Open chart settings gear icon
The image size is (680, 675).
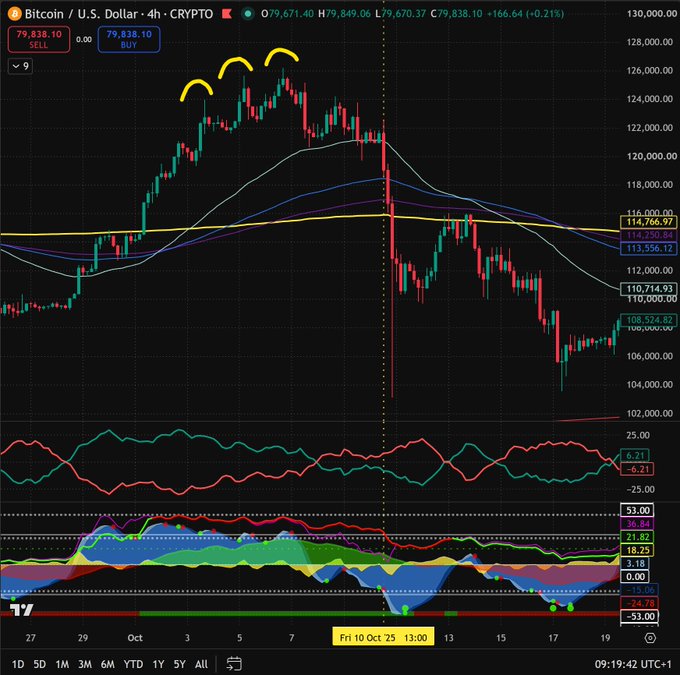650,638
